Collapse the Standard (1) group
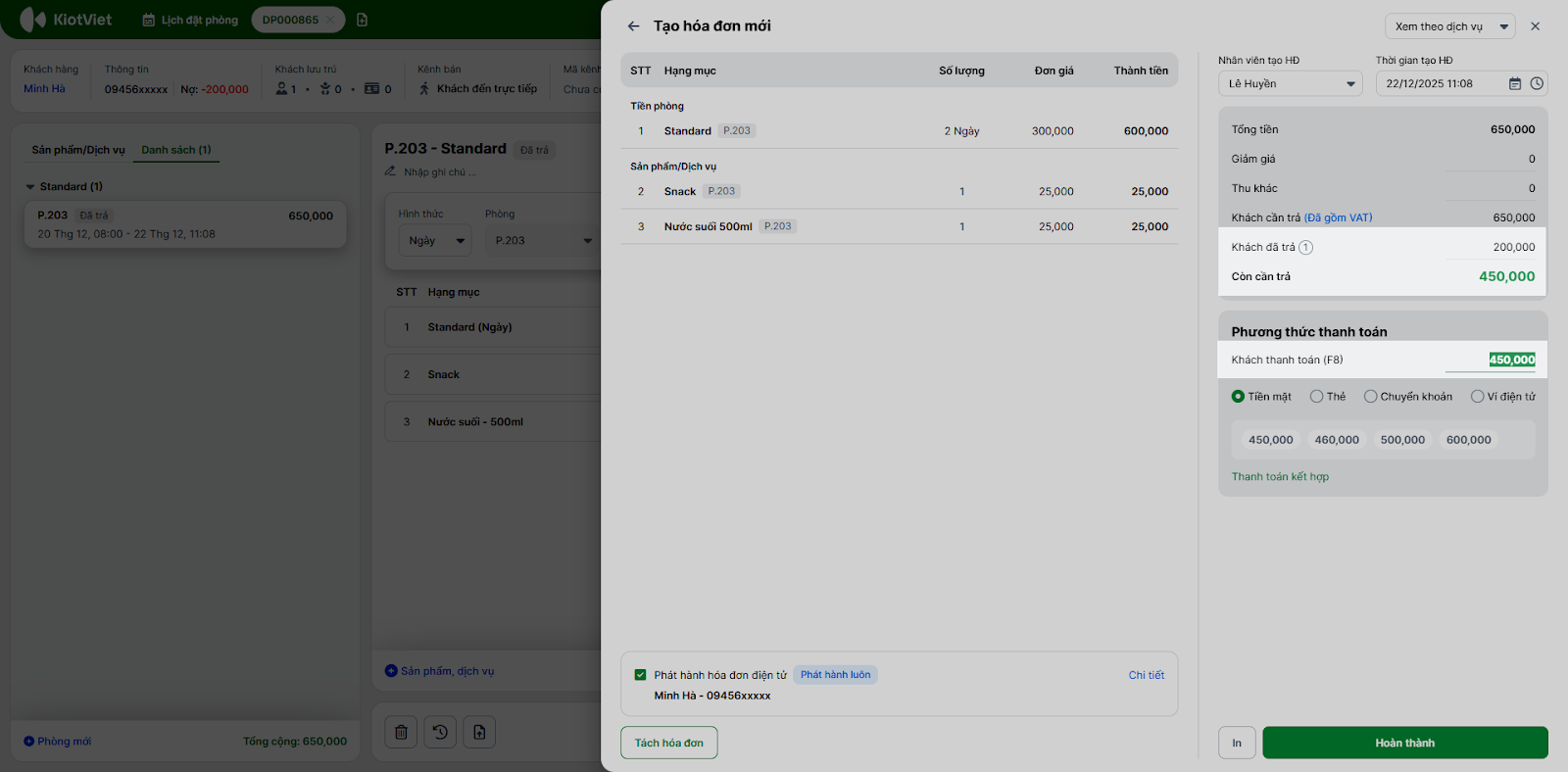1568x772 pixels. [x=30, y=187]
